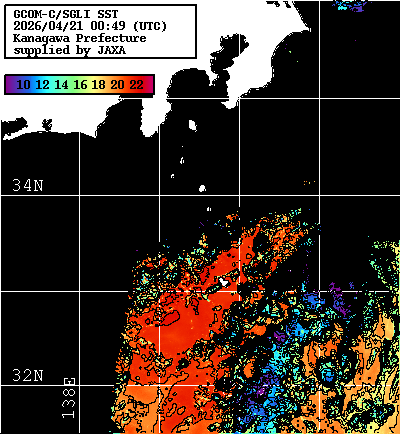
Task: Click the 20 mark on the color scale
Action: tap(118, 85)
